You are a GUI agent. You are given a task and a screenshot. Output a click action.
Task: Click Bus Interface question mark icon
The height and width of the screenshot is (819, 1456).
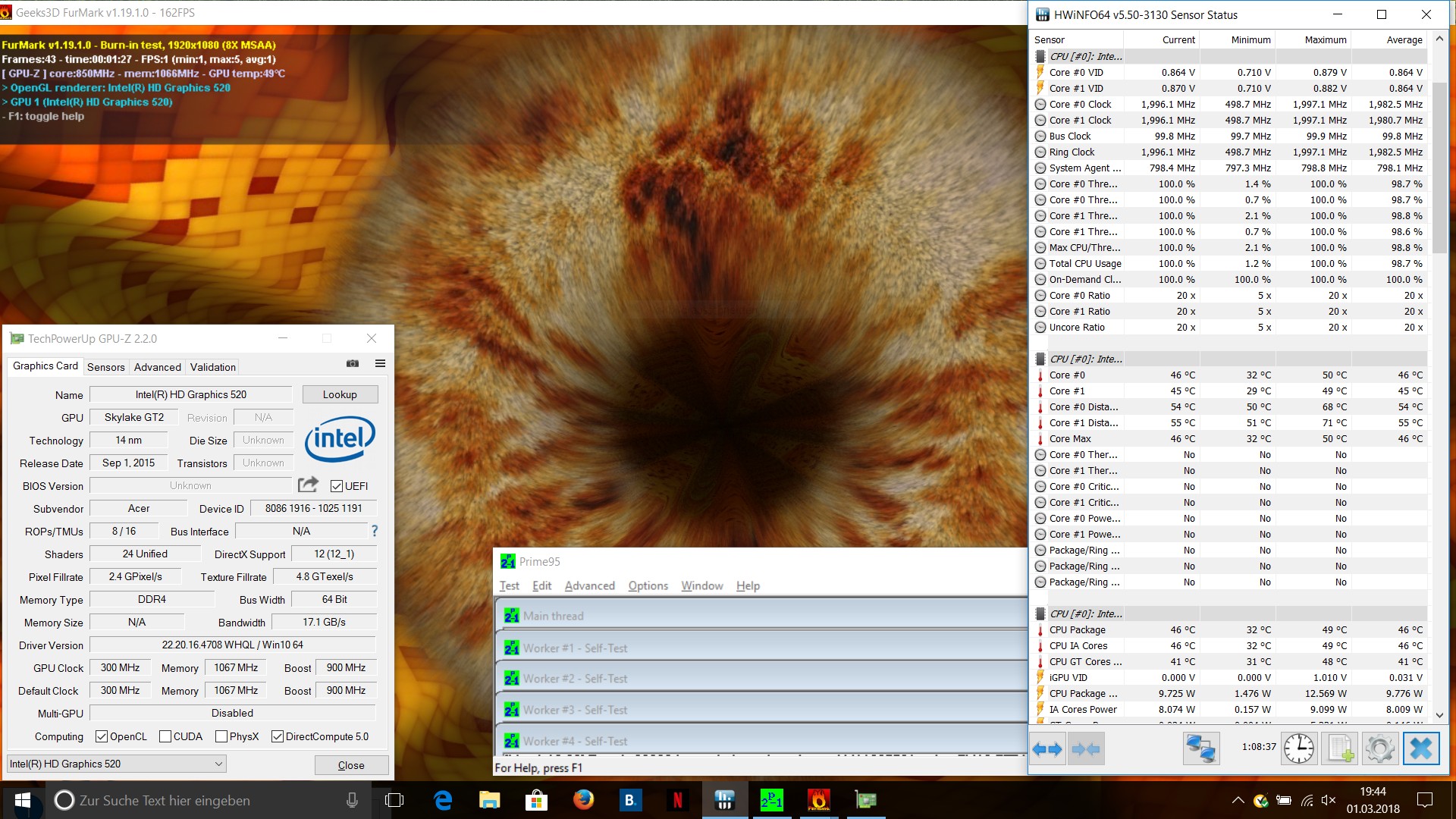click(x=374, y=531)
